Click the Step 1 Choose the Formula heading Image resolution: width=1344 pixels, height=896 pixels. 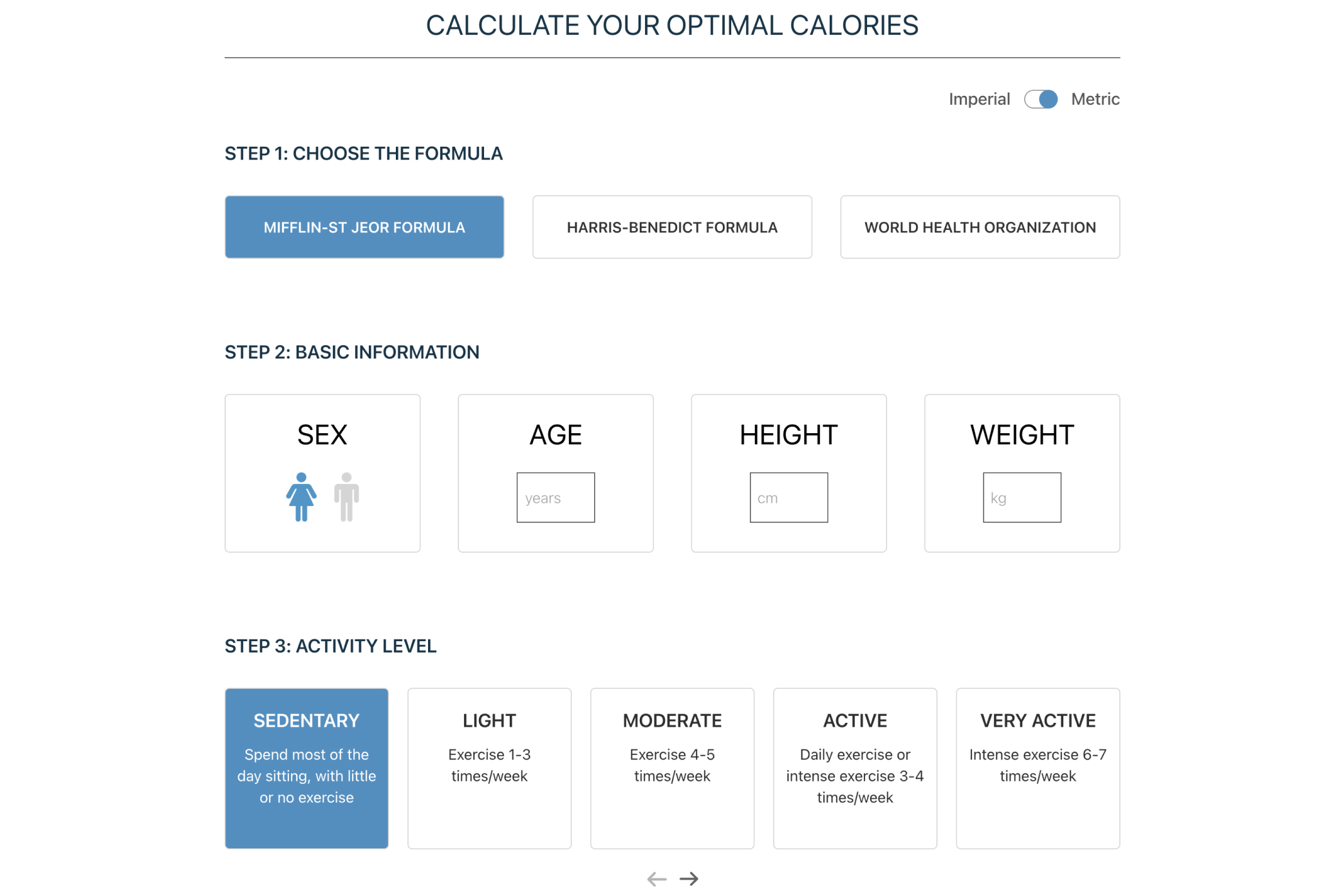[x=364, y=154]
